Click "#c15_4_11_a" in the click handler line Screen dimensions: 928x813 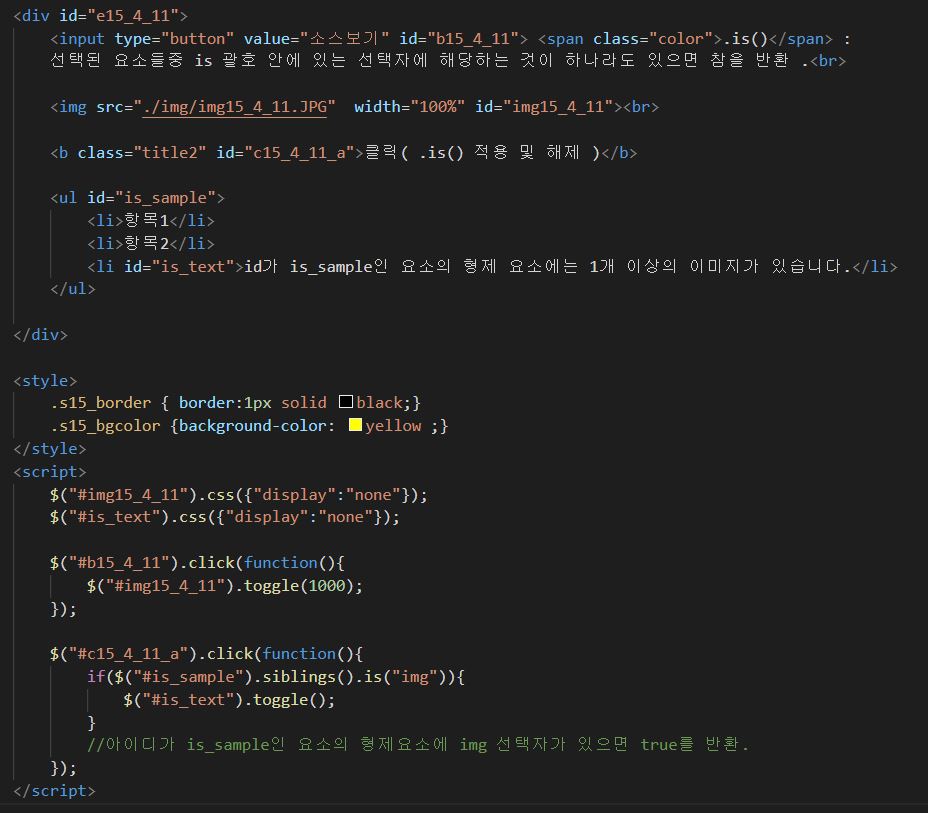click(128, 653)
